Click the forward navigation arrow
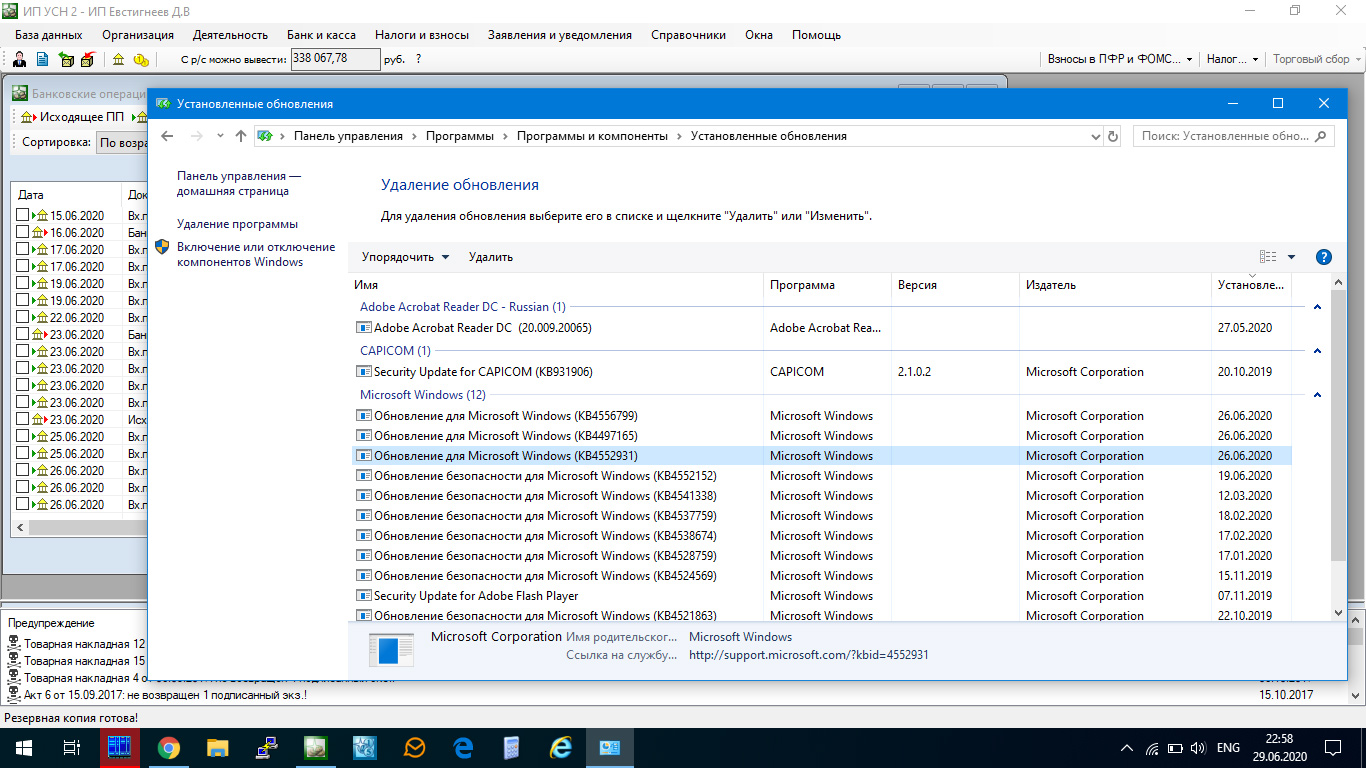The width and height of the screenshot is (1366, 768). pos(197,136)
